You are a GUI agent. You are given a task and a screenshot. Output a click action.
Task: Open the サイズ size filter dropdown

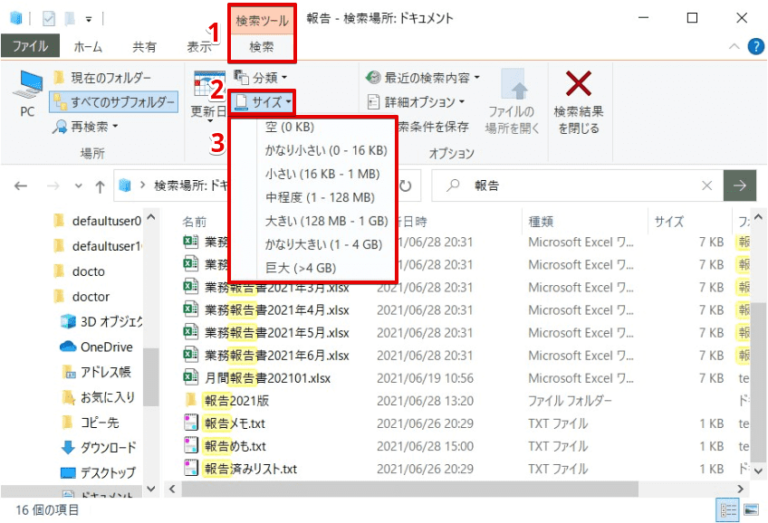tap(263, 102)
